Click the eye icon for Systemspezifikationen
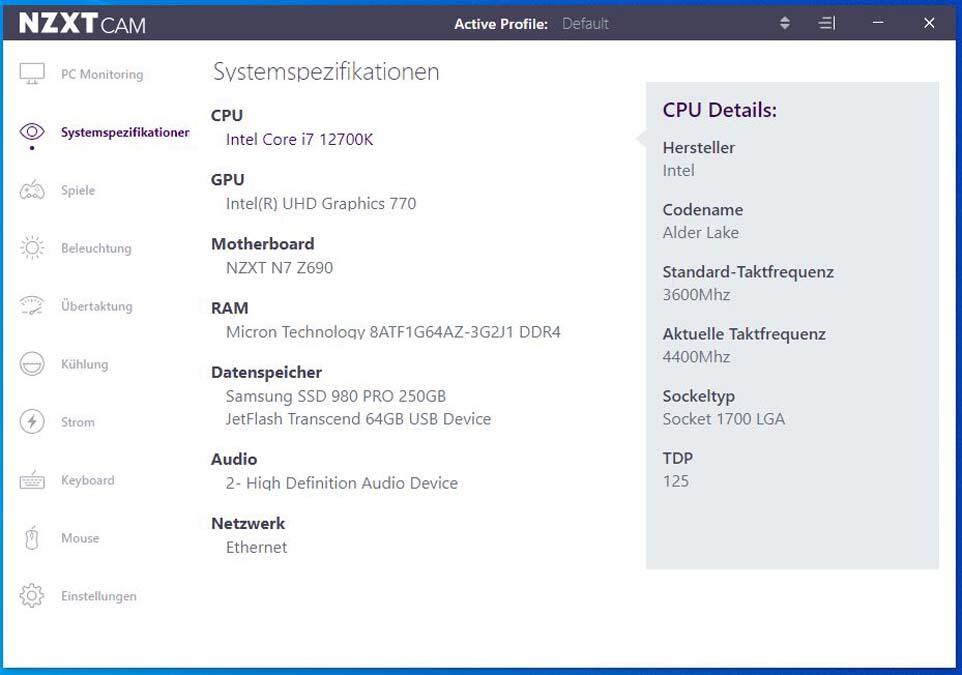962x675 pixels. click(32, 131)
